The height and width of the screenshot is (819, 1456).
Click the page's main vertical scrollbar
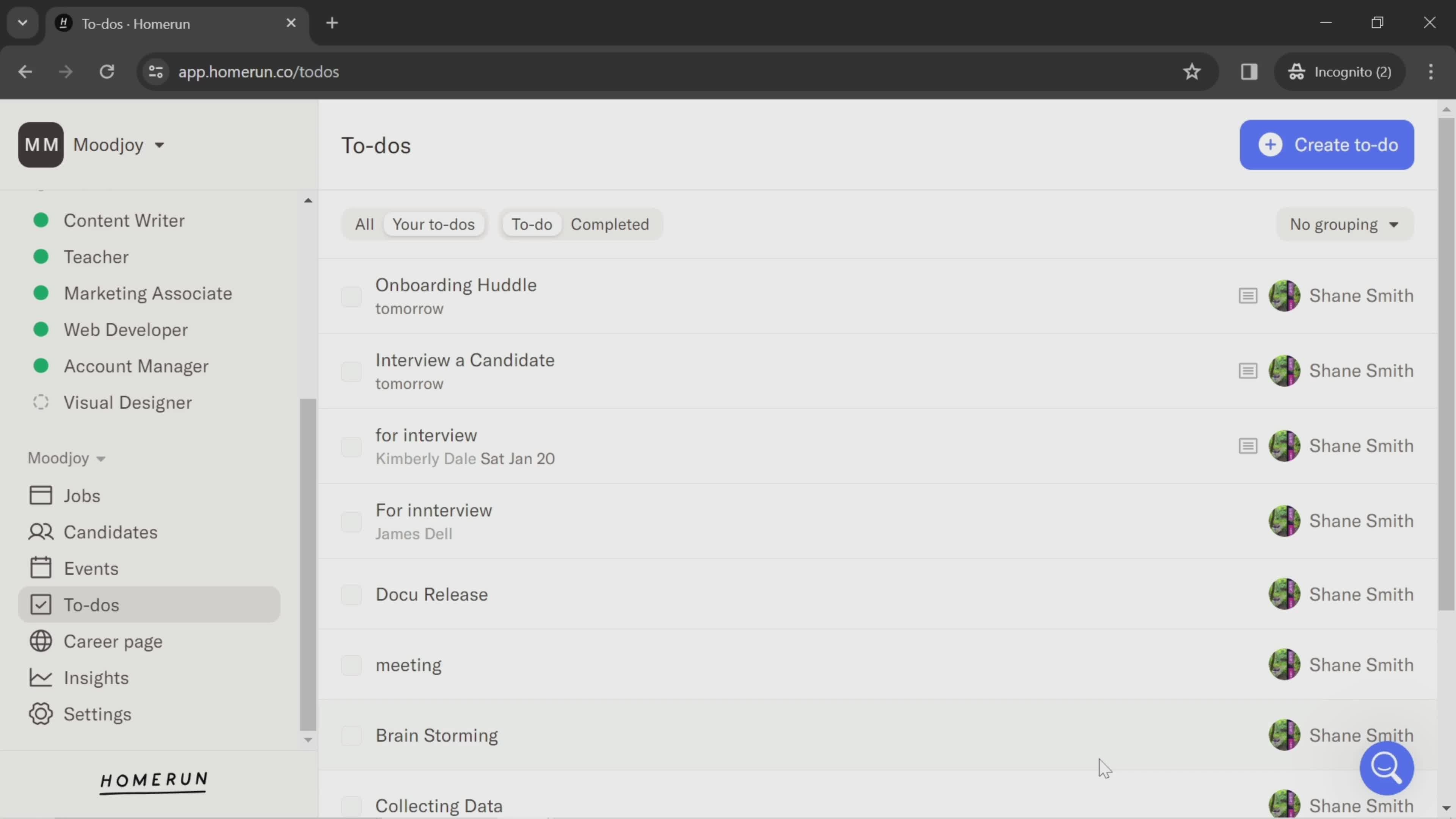(x=1446, y=364)
